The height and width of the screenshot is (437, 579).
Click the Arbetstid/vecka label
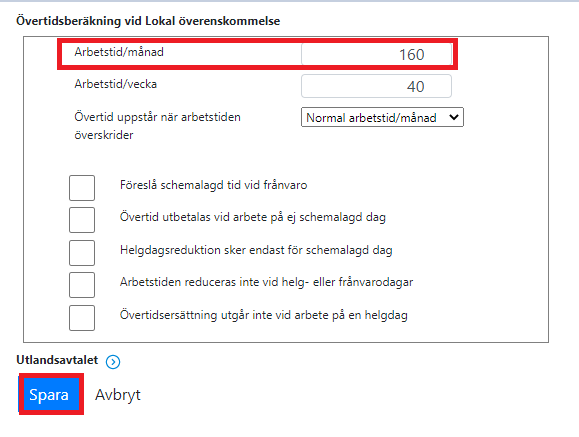coord(116,84)
